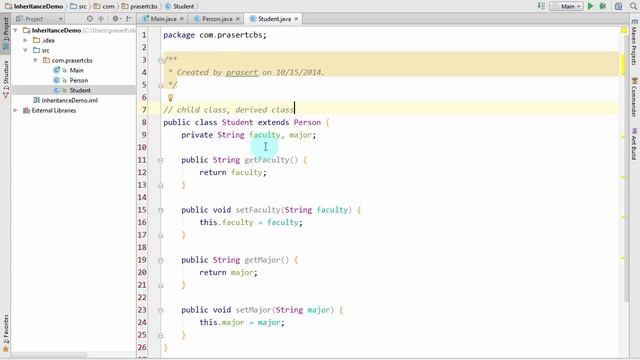Collapse the InheritanceDemo project root
The image size is (640, 360).
click(16, 30)
